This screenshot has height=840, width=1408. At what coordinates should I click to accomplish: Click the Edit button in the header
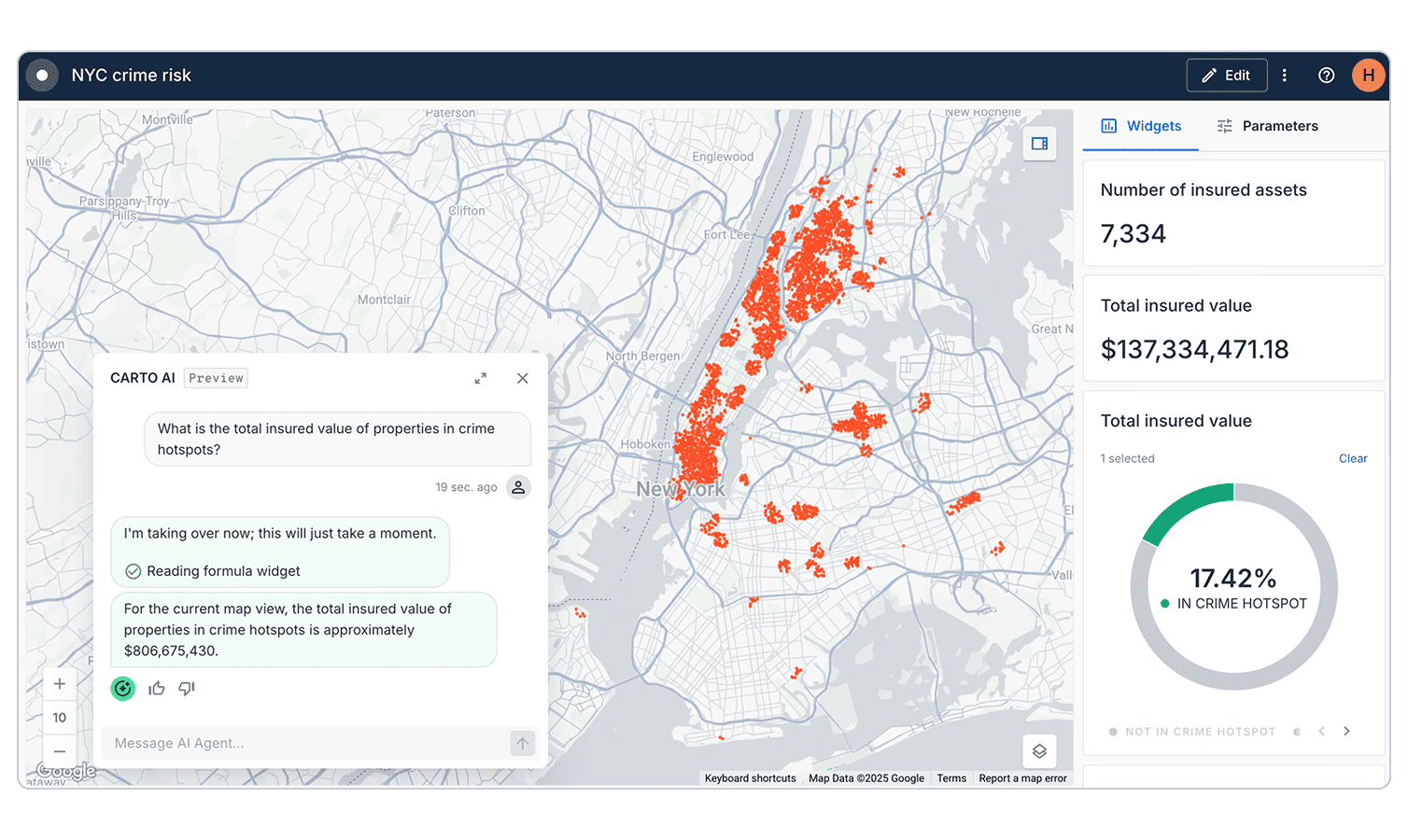[1226, 76]
